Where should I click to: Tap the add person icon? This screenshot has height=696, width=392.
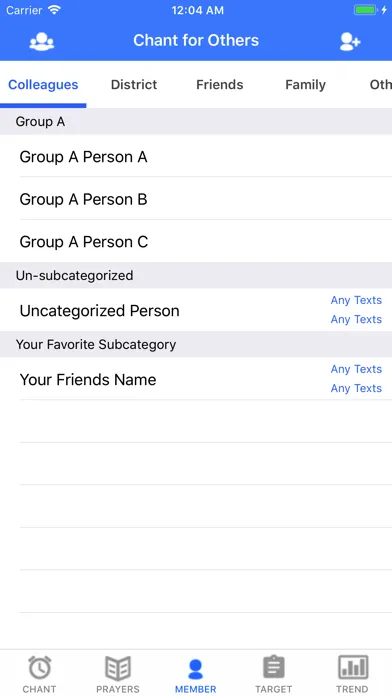350,41
